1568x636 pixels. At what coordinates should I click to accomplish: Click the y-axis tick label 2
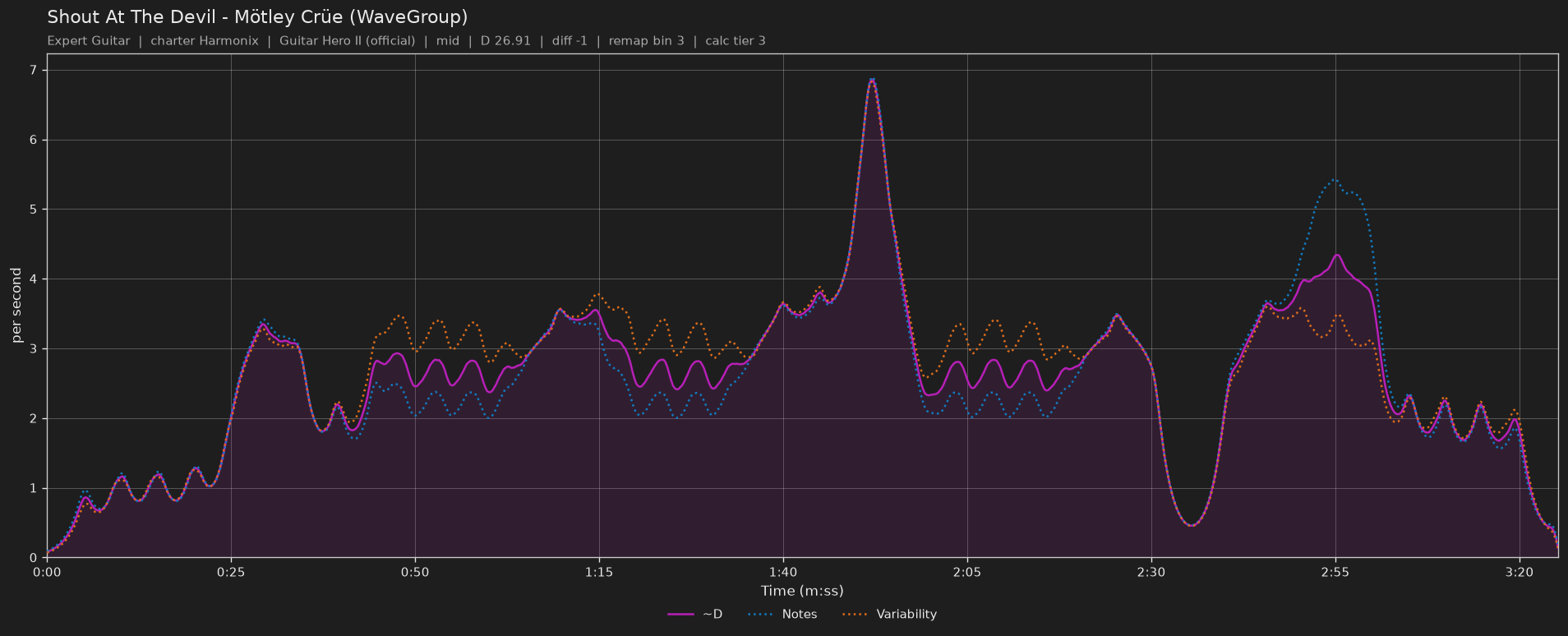34,419
